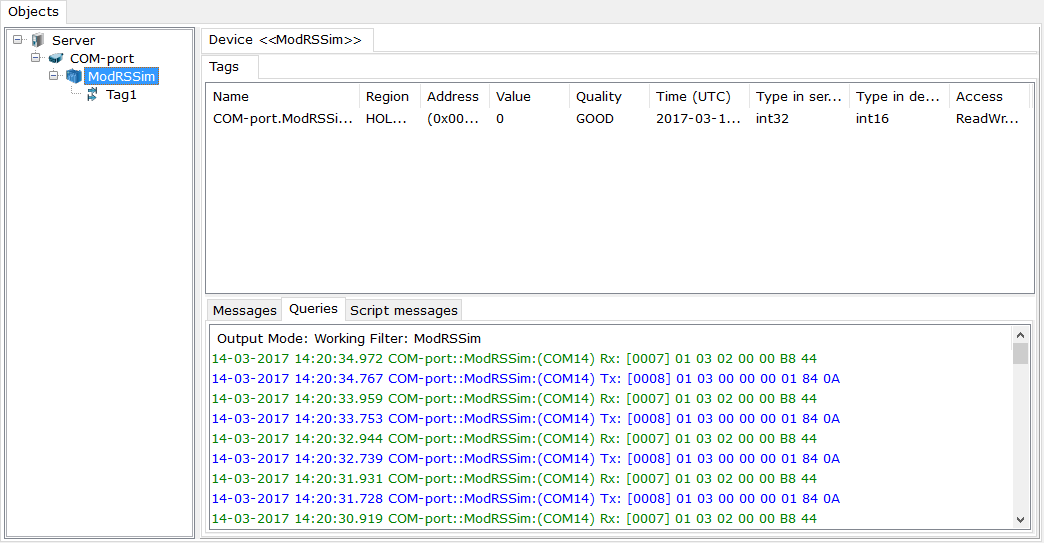Open the Objects tab
1044x543 pixels.
tap(33, 11)
